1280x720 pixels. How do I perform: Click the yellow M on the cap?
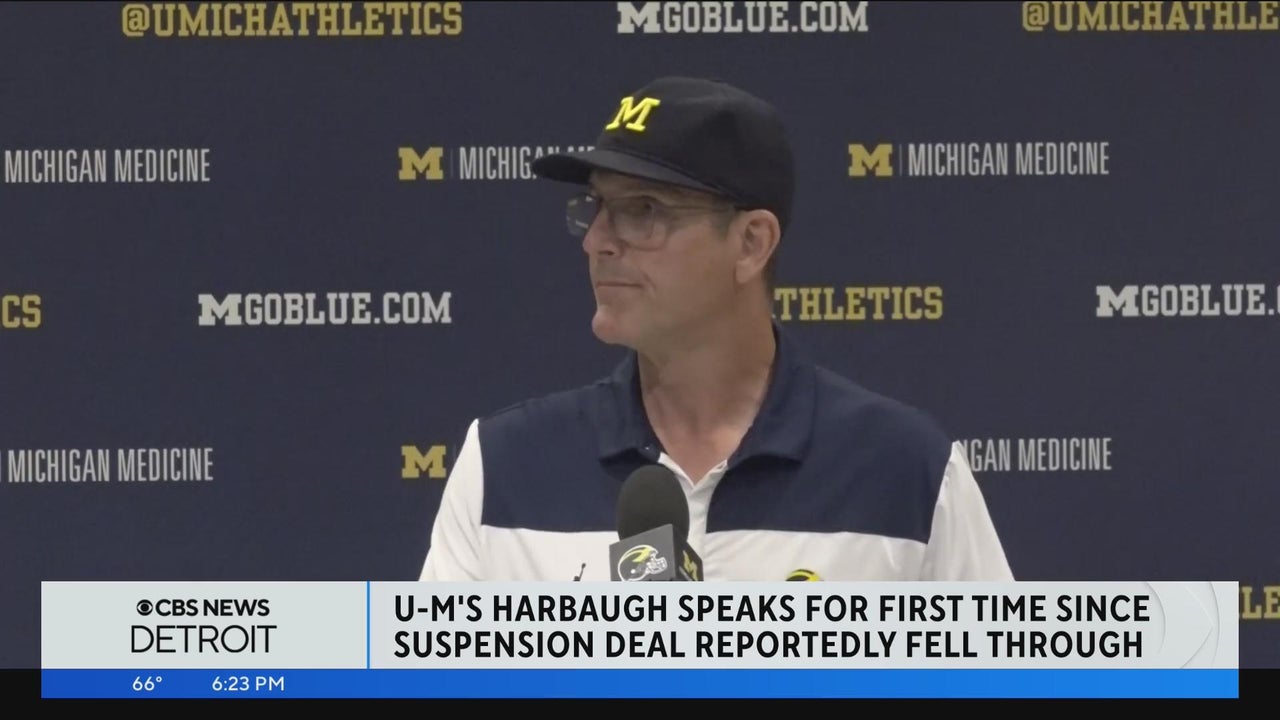[633, 113]
